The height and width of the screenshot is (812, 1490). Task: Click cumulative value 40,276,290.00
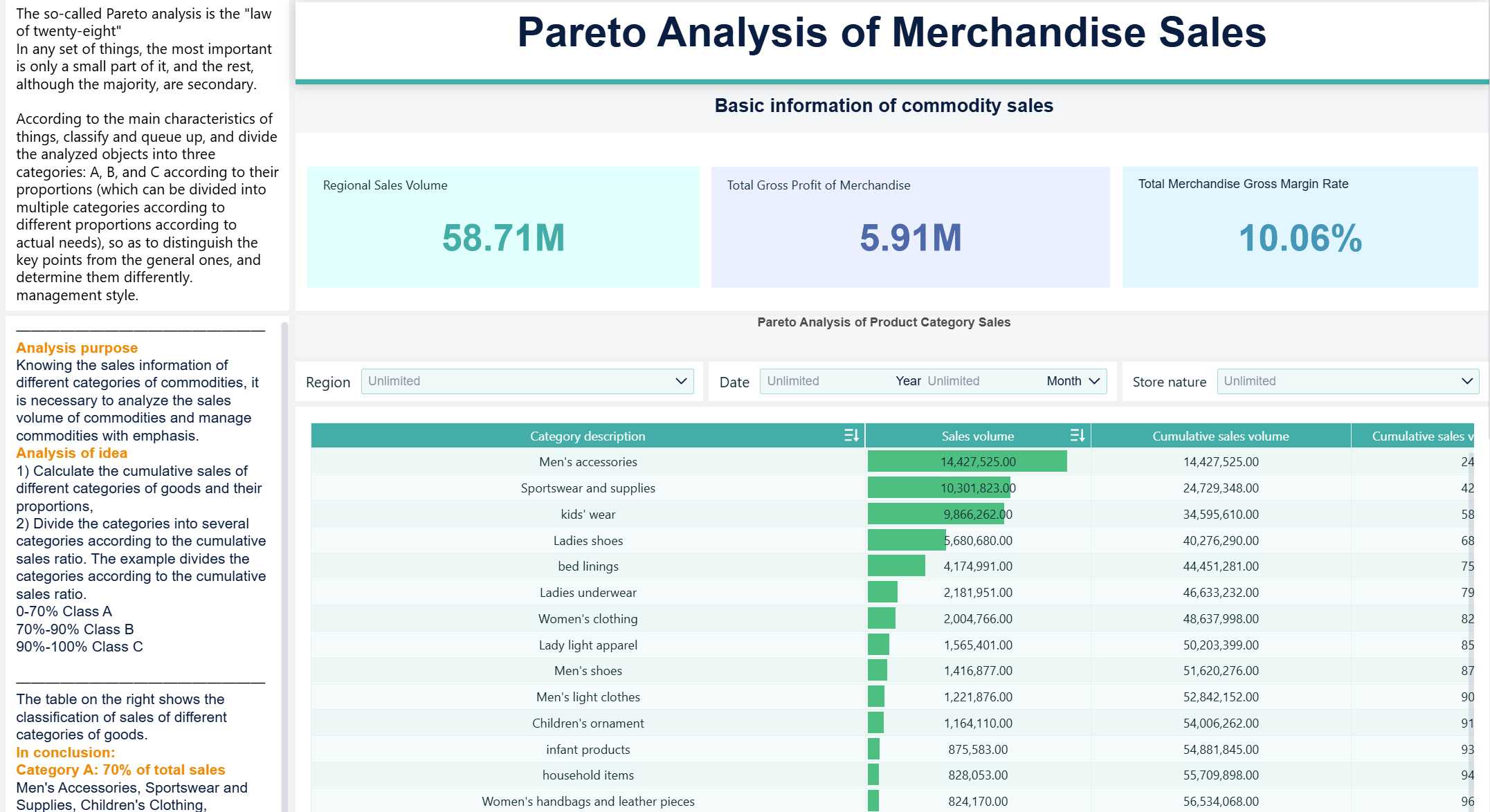tap(1221, 540)
